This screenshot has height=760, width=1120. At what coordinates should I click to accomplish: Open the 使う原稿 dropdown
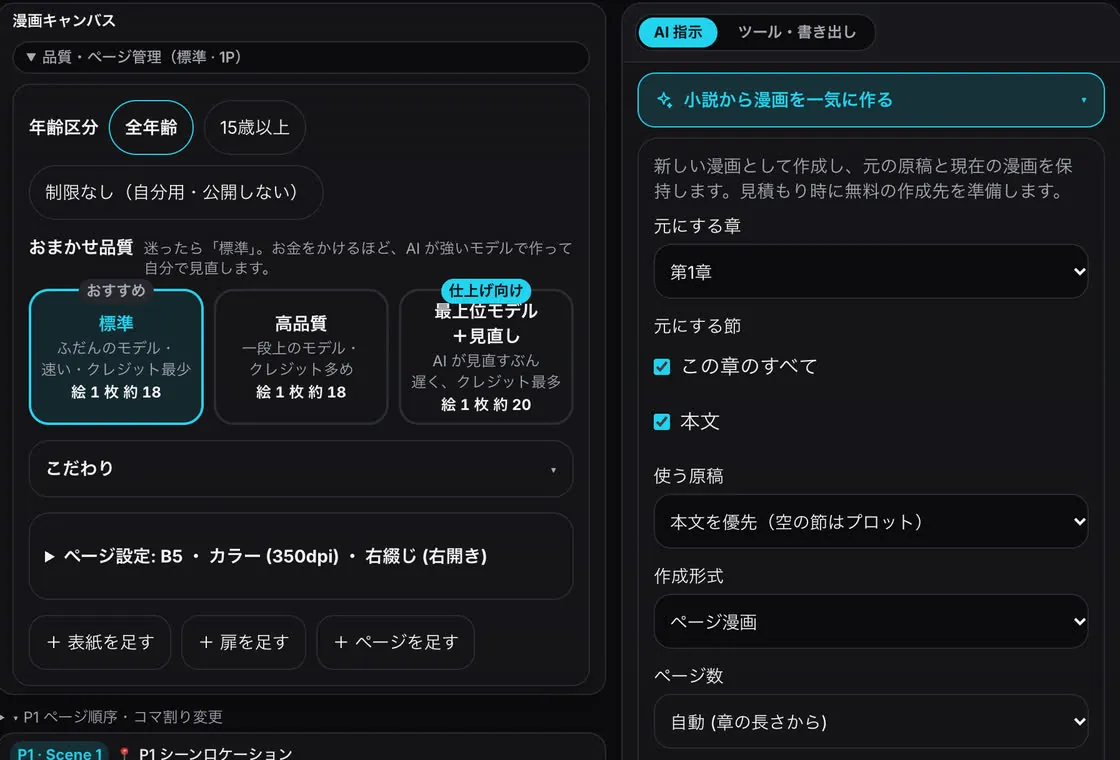coord(871,521)
